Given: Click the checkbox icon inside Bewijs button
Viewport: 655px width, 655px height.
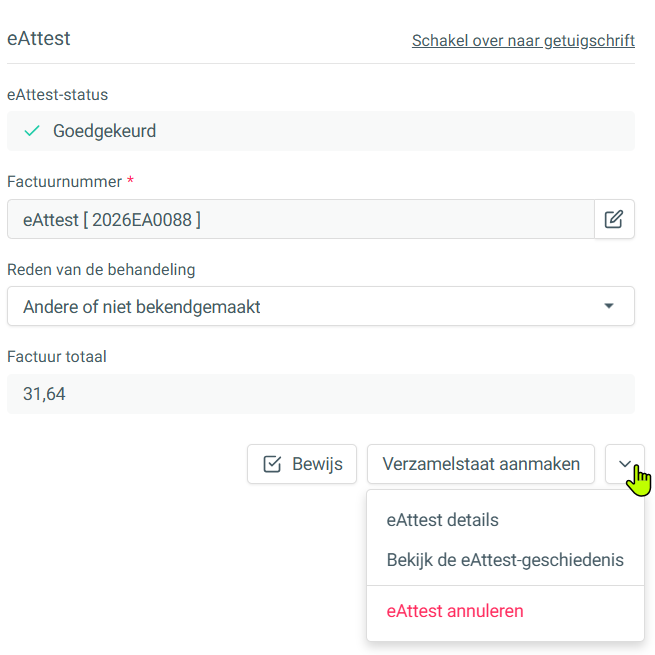Looking at the screenshot, I should pyautogui.click(x=272, y=464).
